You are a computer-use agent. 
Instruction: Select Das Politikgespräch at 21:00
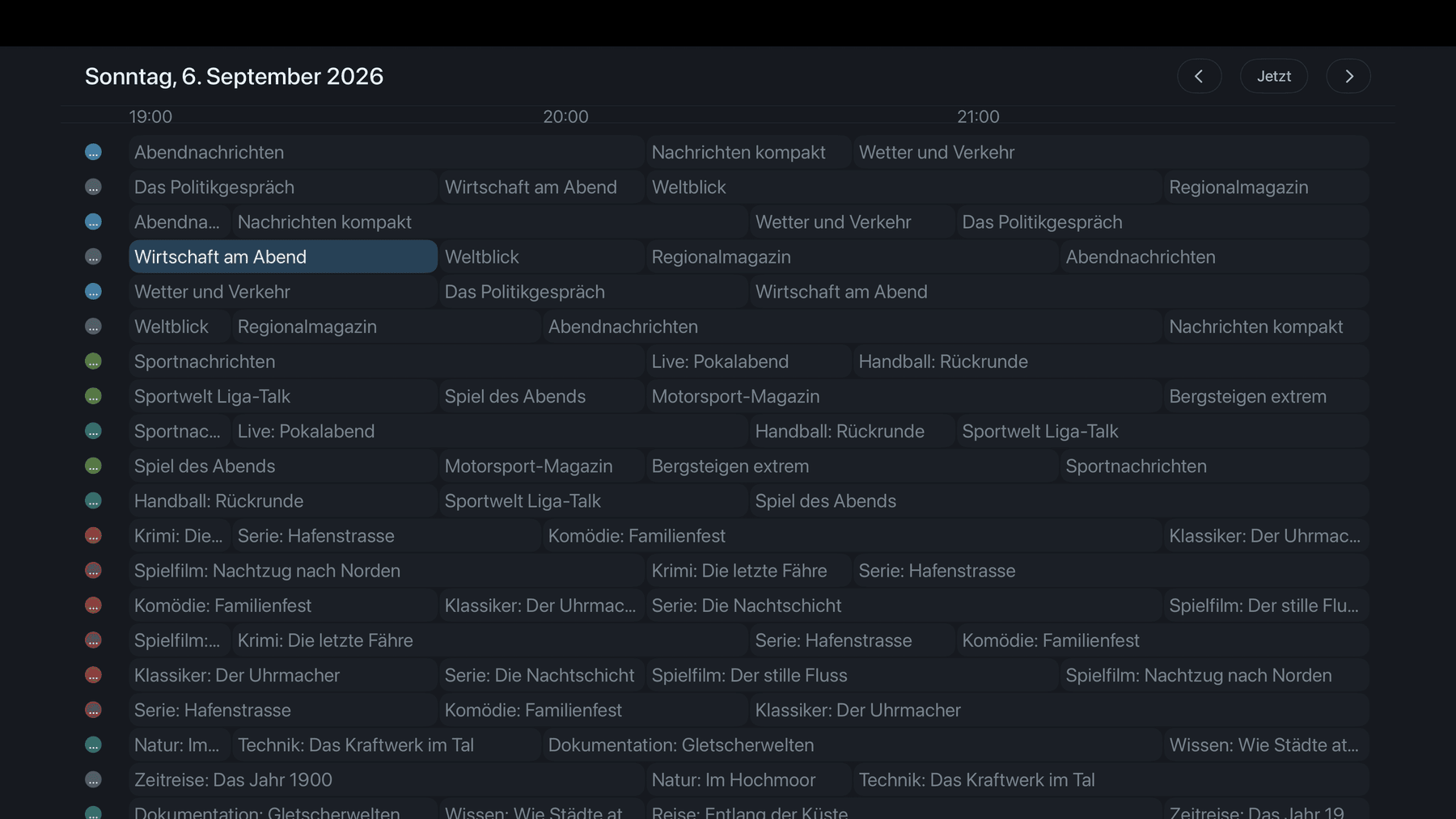(x=1162, y=222)
